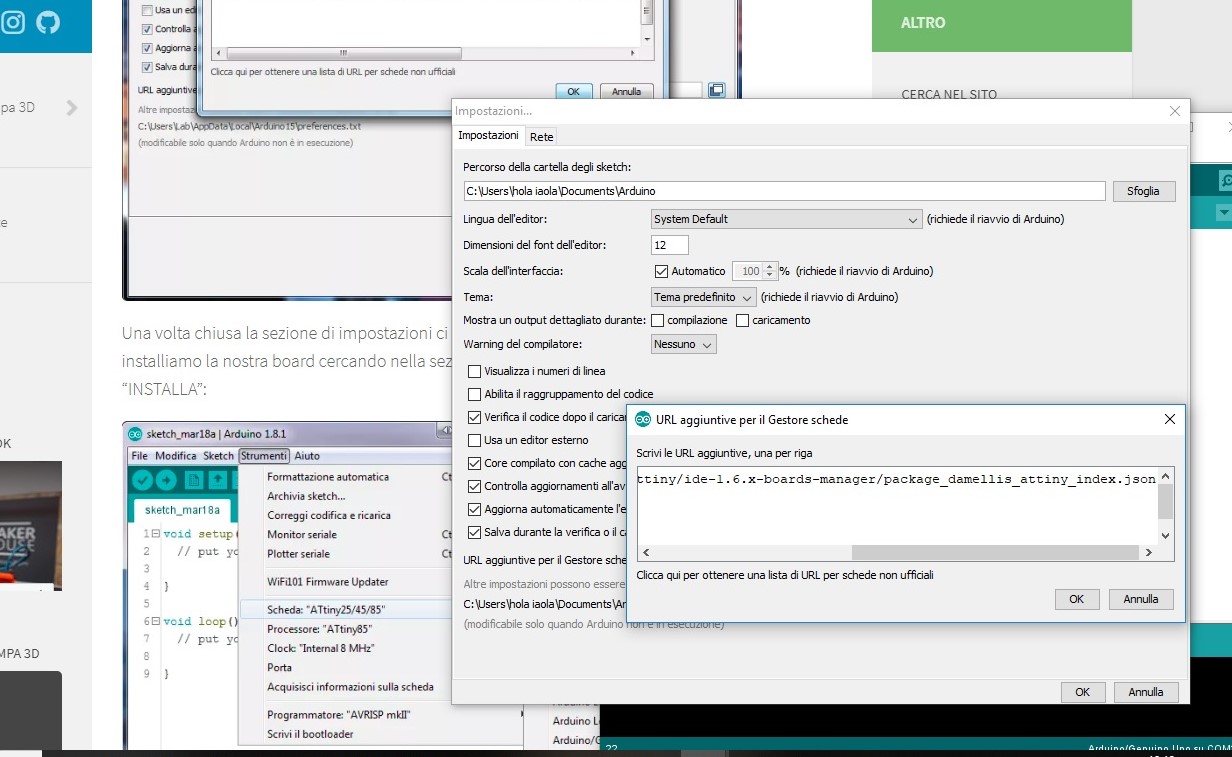Click the Open sketch icon in embedded Arduino toolbar

(x=218, y=480)
